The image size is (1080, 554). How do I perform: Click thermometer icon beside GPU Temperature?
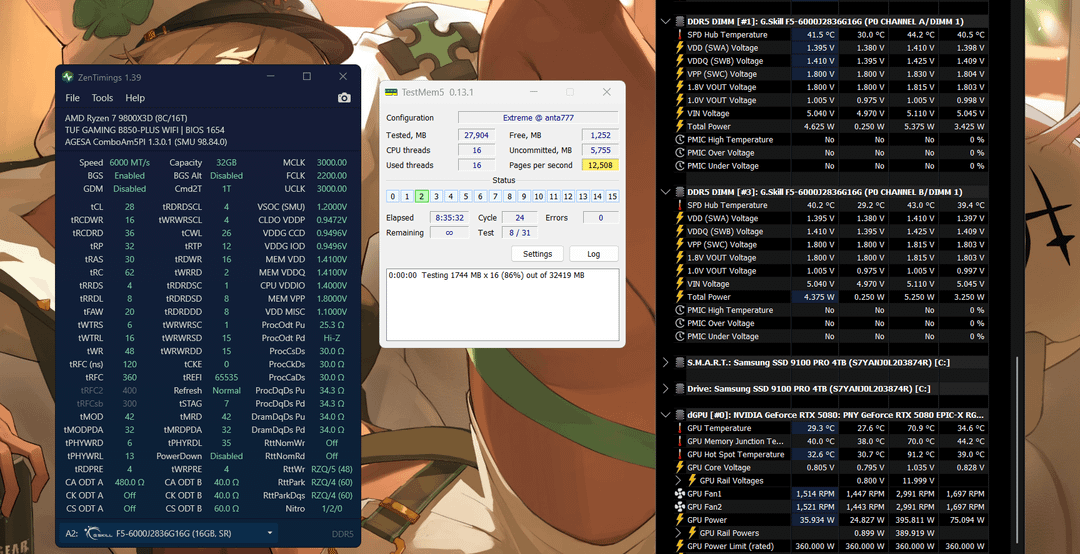click(680, 428)
